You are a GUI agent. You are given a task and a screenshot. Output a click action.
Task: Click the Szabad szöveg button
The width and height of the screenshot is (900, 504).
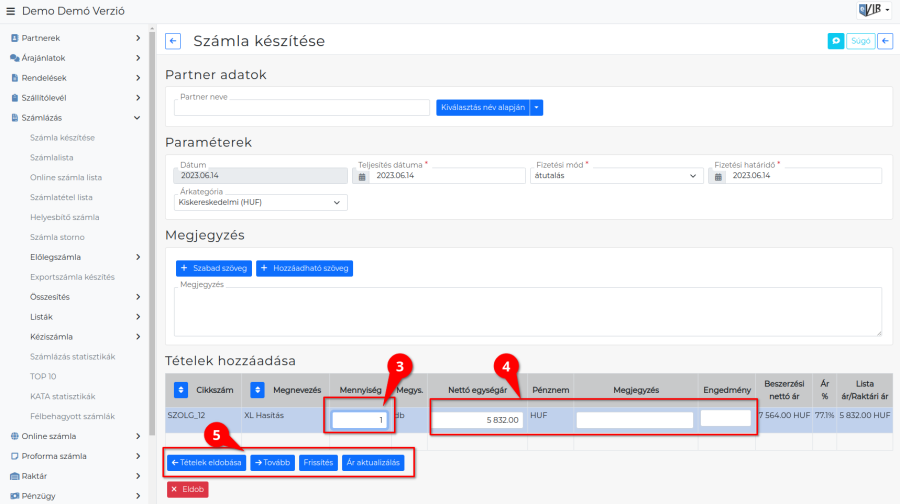point(213,268)
